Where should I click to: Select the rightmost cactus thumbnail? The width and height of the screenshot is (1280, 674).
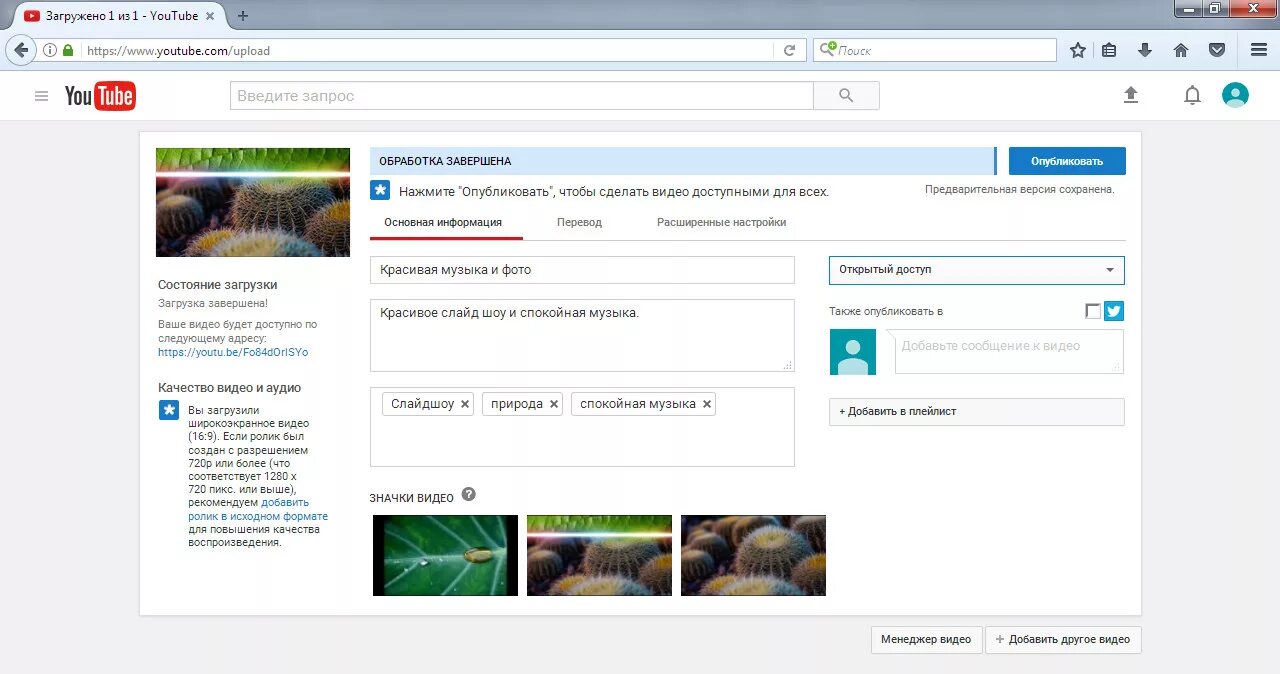[x=753, y=555]
